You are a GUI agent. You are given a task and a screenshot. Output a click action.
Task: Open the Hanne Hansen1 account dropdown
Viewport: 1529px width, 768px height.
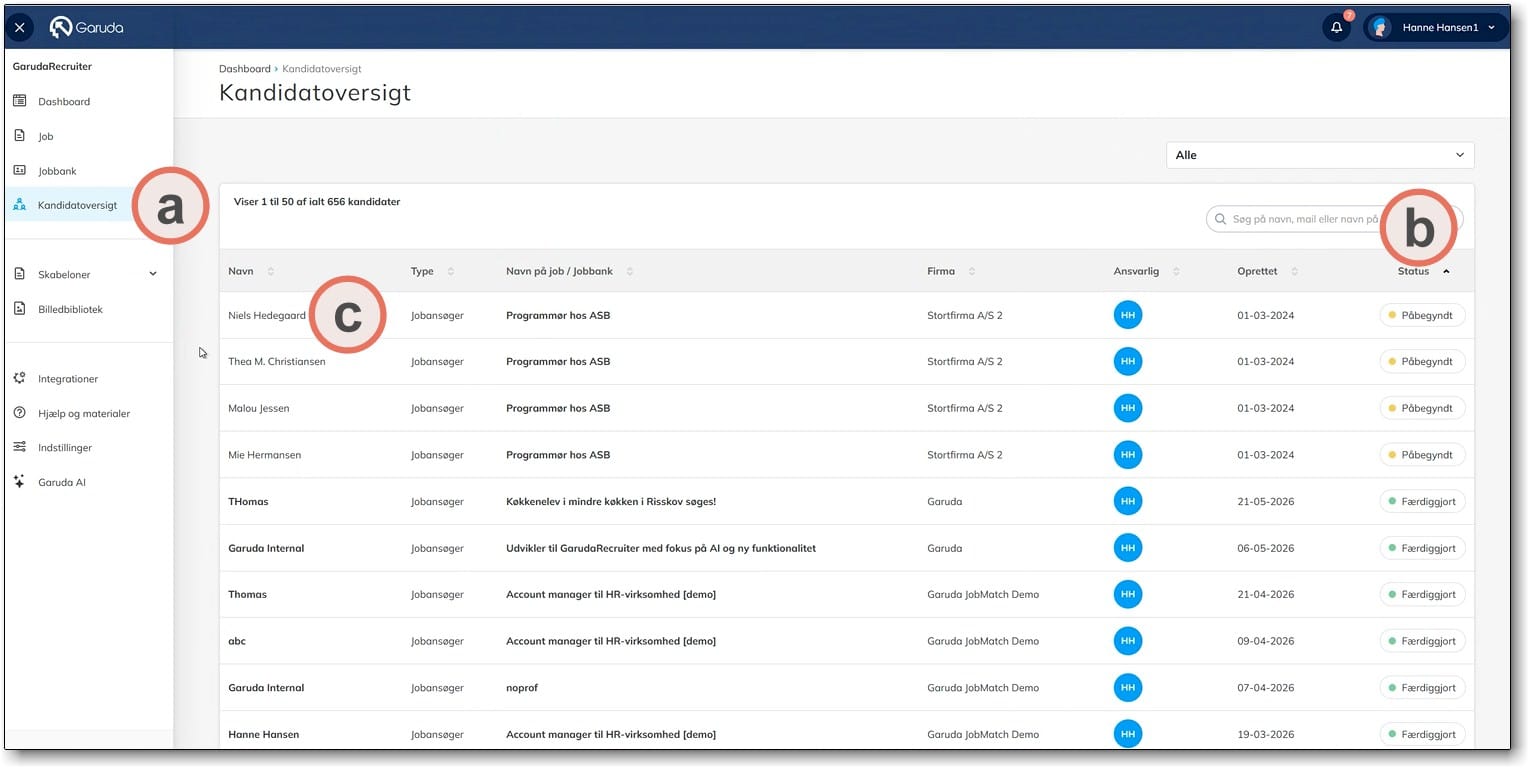[1436, 28]
